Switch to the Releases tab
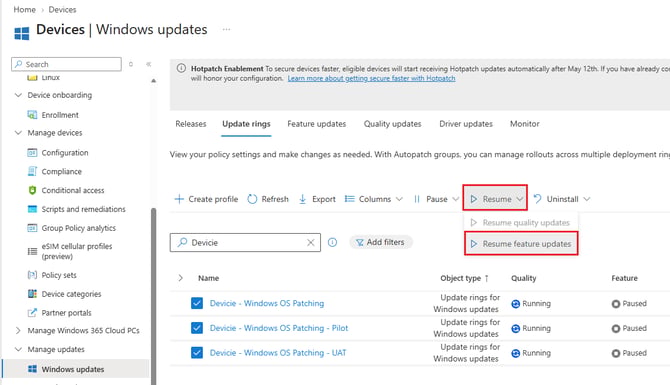The width and height of the screenshot is (670, 385). [x=191, y=124]
